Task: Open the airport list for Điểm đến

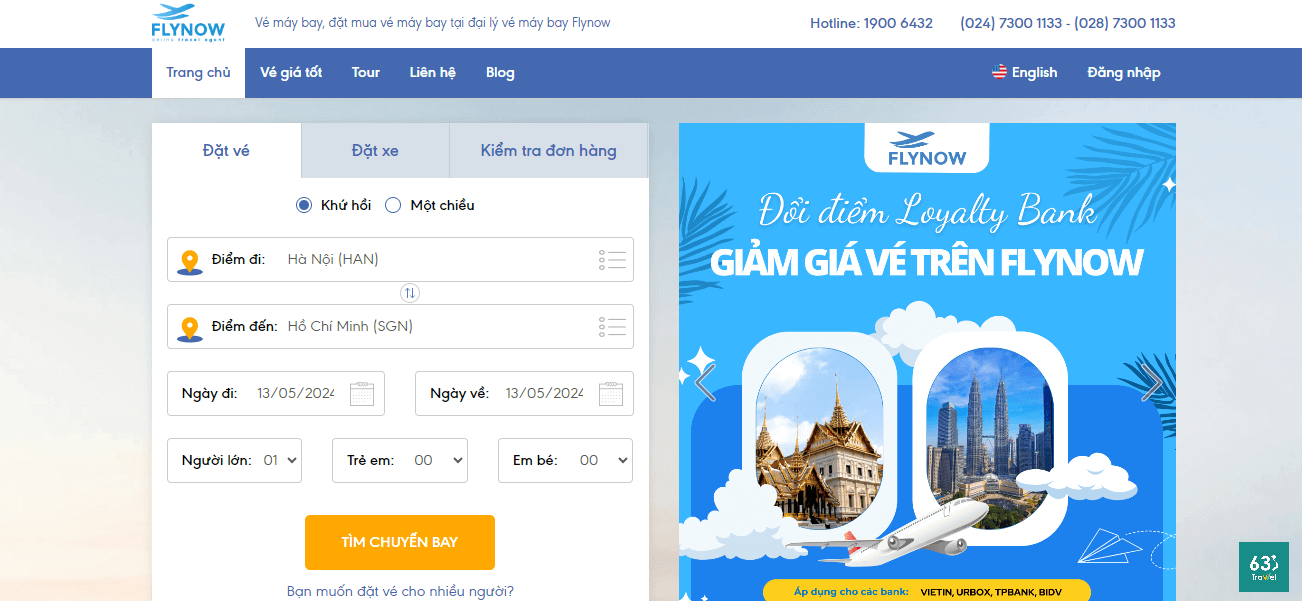Action: pyautogui.click(x=612, y=326)
